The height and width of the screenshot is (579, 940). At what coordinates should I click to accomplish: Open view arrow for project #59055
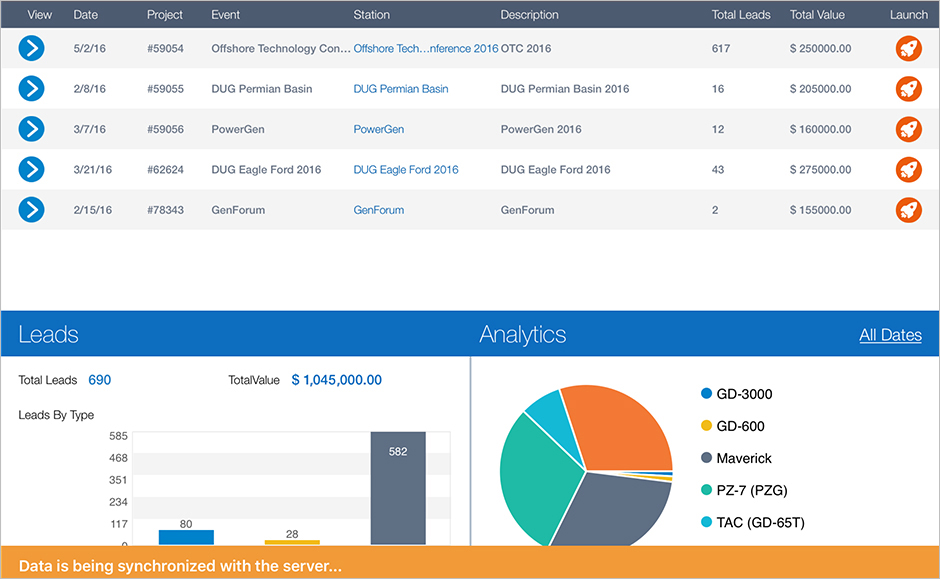click(x=32, y=89)
